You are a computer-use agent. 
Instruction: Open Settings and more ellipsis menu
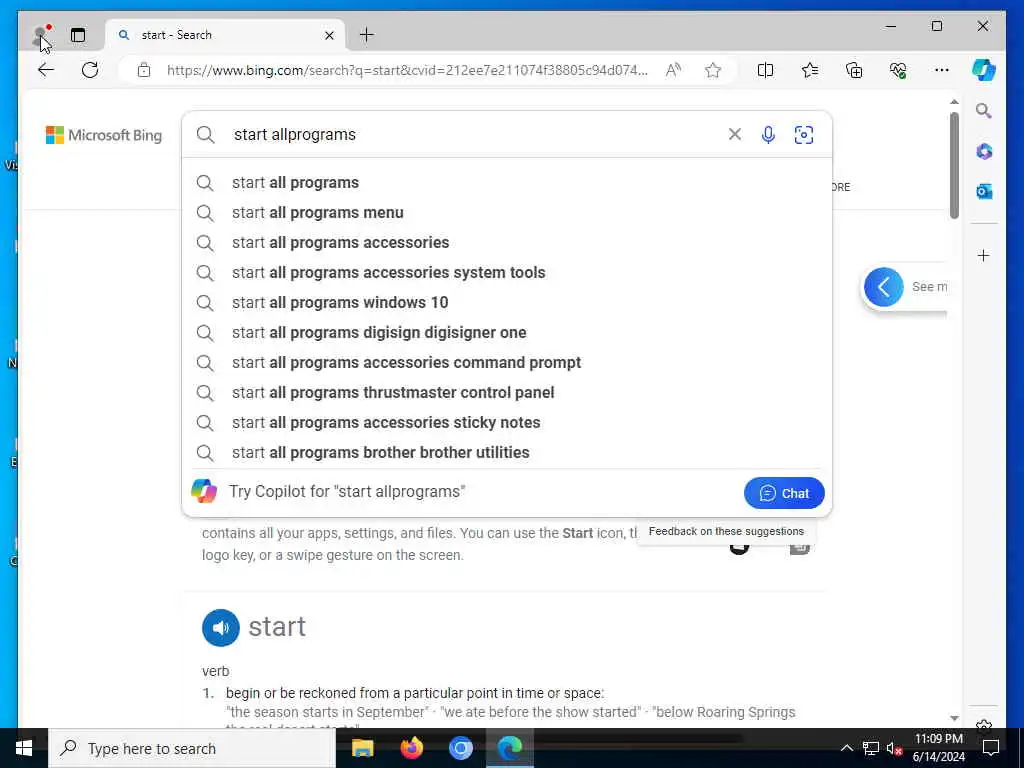[941, 70]
